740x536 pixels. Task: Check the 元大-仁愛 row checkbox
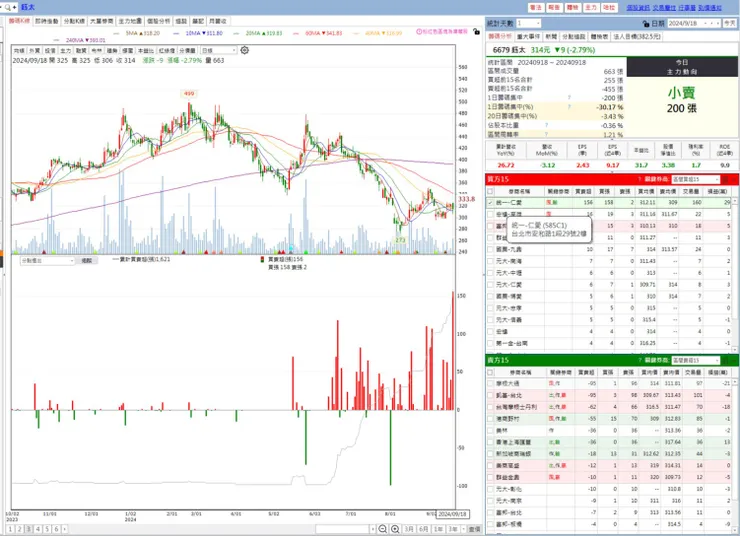pyautogui.click(x=490, y=285)
